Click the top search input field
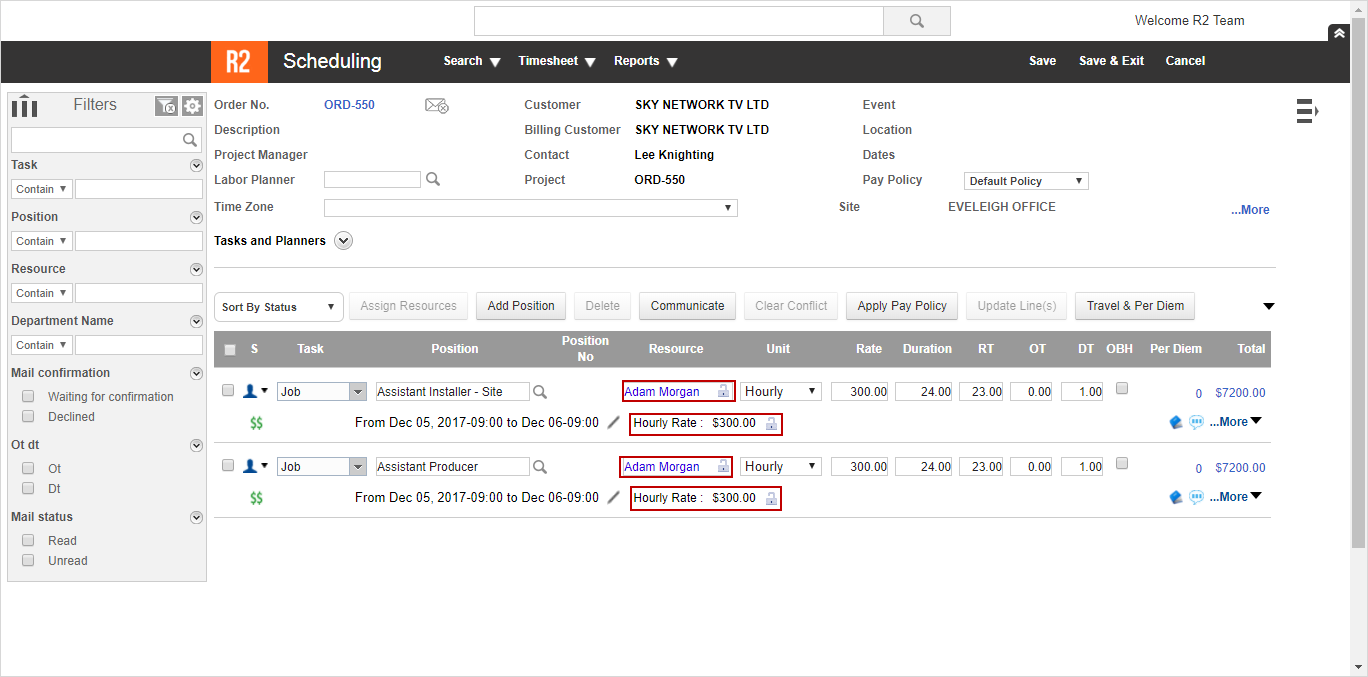Image resolution: width=1368 pixels, height=677 pixels. point(678,21)
